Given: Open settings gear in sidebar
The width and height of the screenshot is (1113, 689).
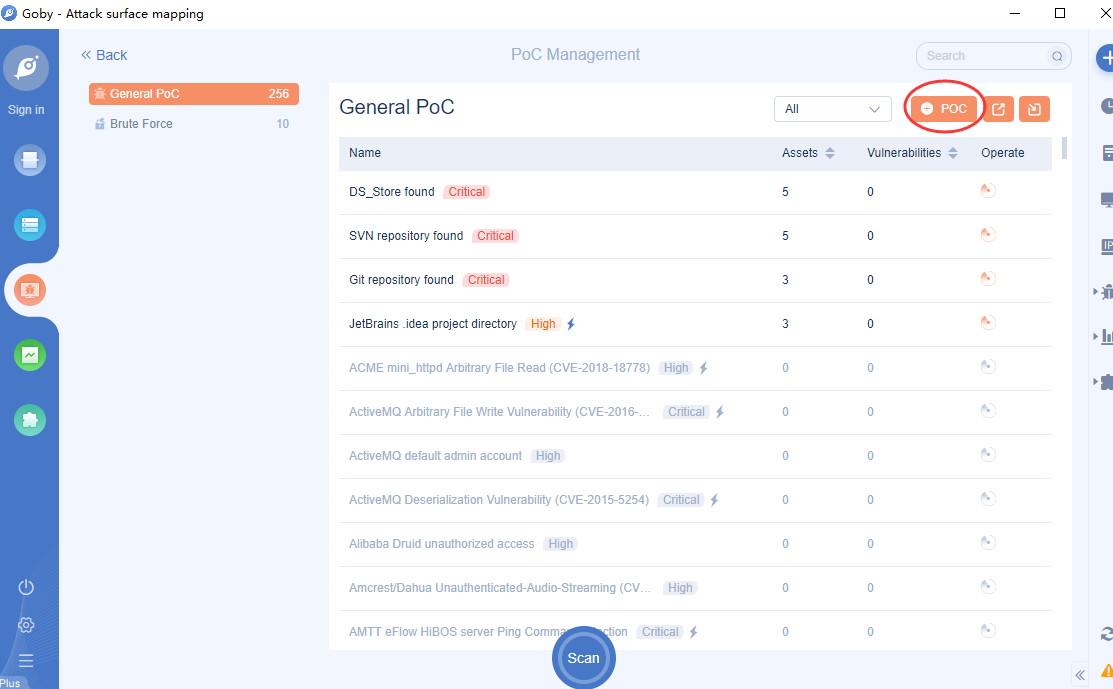Looking at the screenshot, I should [x=26, y=624].
